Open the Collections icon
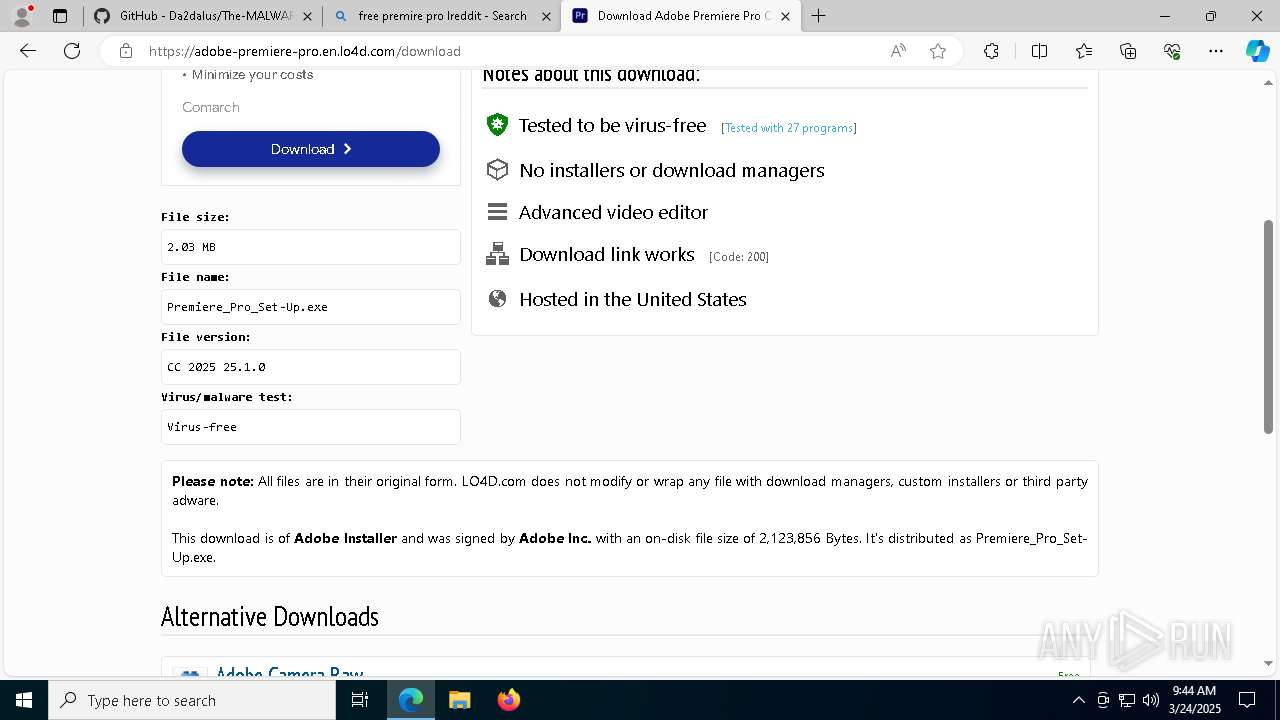This screenshot has width=1280, height=720. [x=1128, y=51]
